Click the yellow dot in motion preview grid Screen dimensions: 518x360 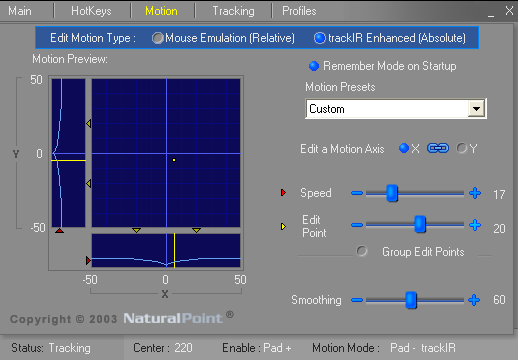pos(174,160)
